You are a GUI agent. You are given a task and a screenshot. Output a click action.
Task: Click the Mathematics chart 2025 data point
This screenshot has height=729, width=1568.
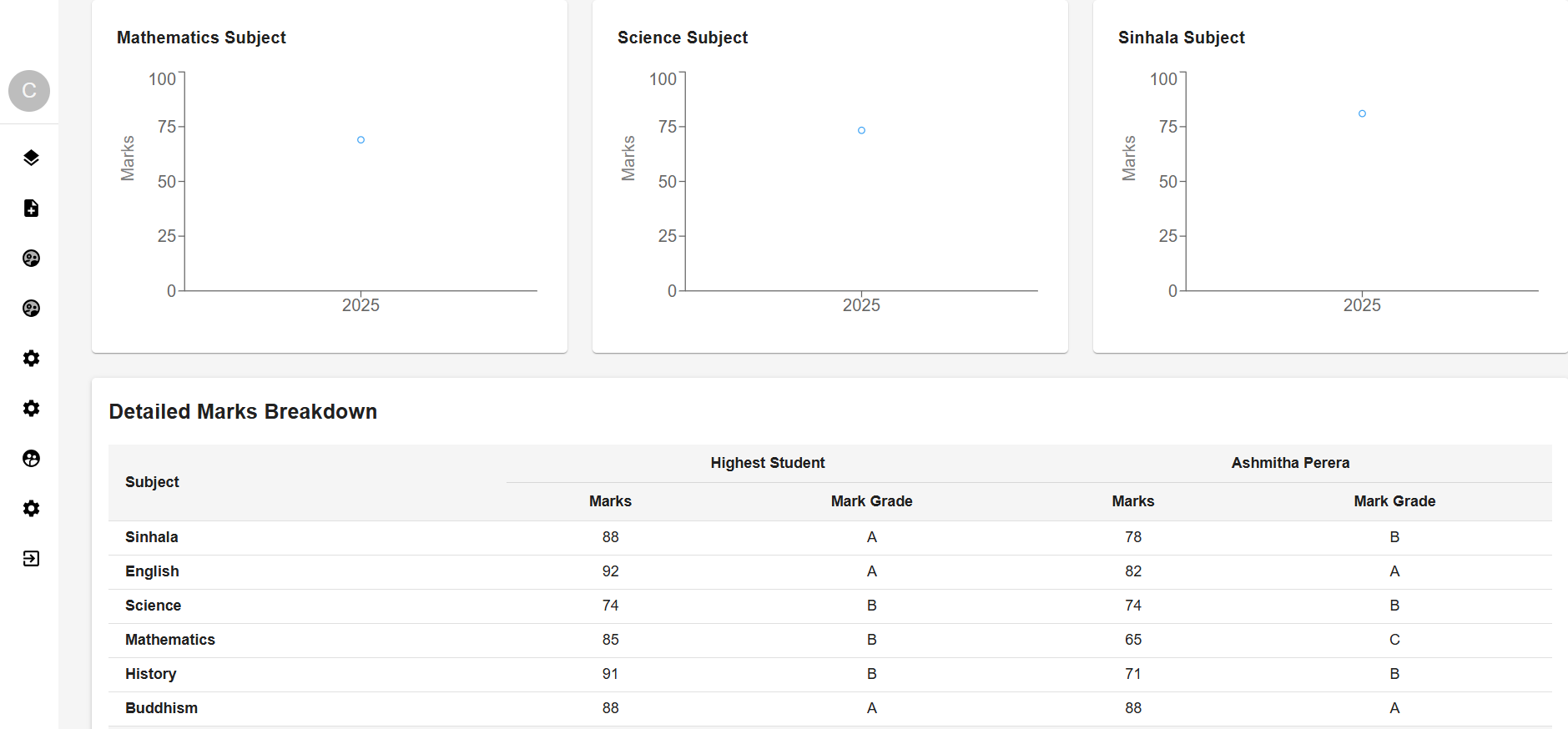pos(360,140)
